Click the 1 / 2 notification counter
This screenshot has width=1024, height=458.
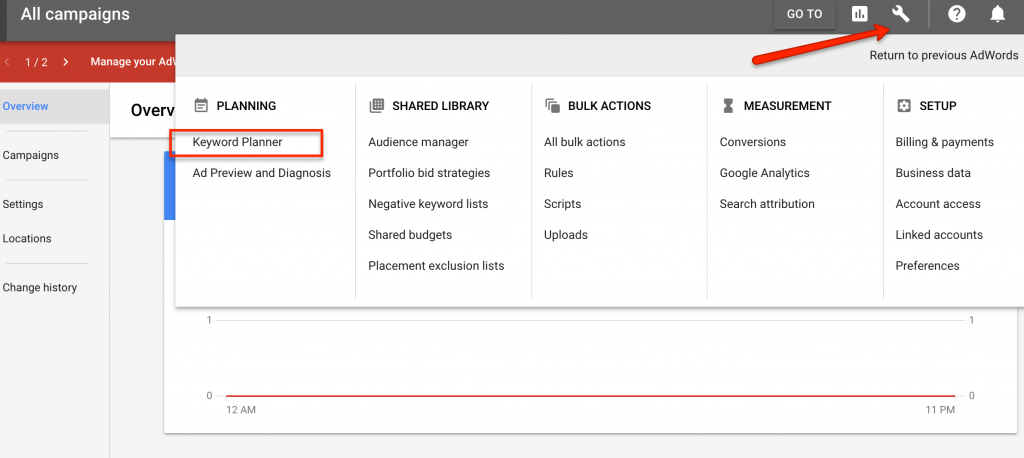pyautogui.click(x=36, y=62)
